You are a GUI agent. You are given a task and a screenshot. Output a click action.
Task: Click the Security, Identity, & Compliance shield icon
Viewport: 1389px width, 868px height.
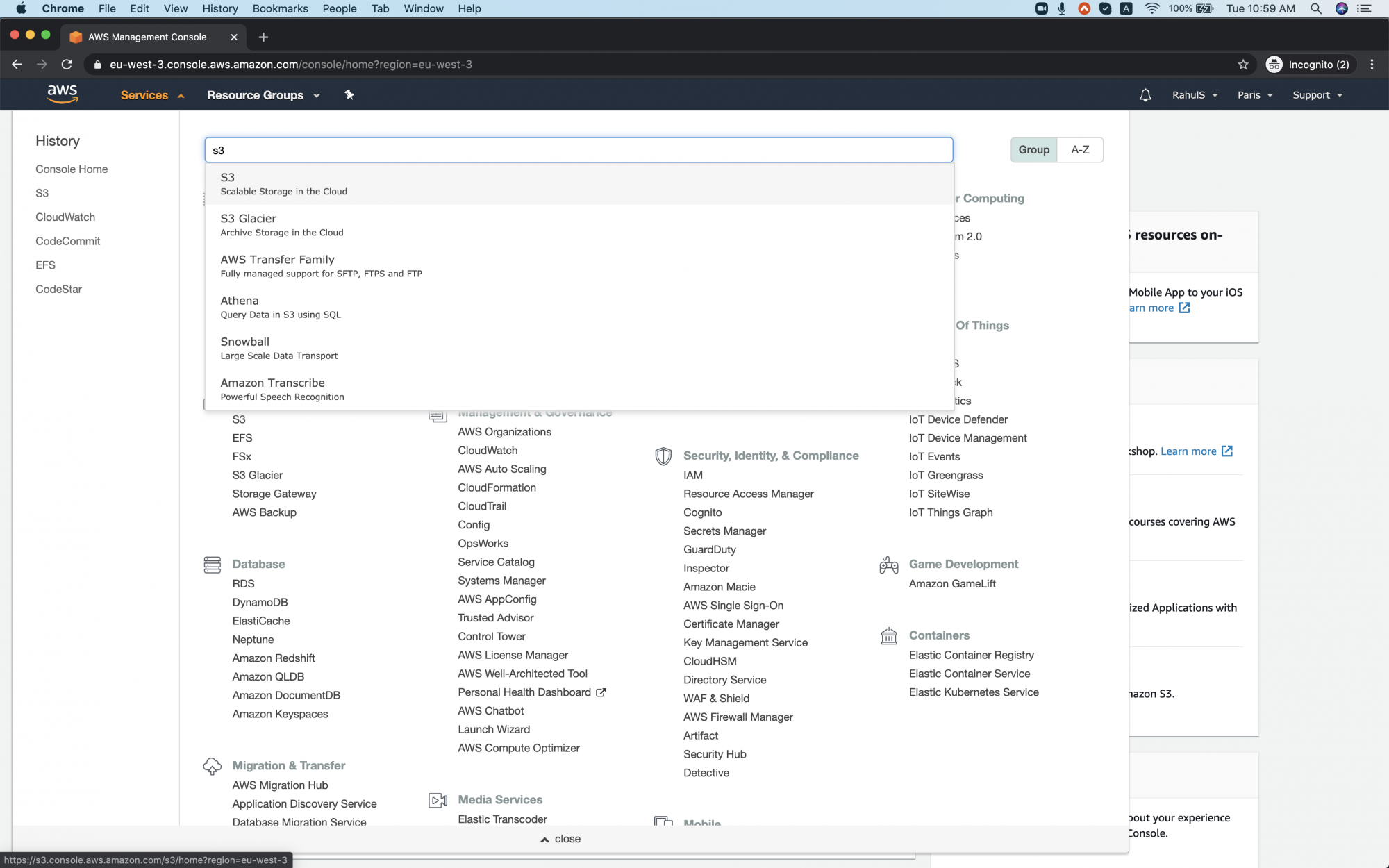[663, 456]
